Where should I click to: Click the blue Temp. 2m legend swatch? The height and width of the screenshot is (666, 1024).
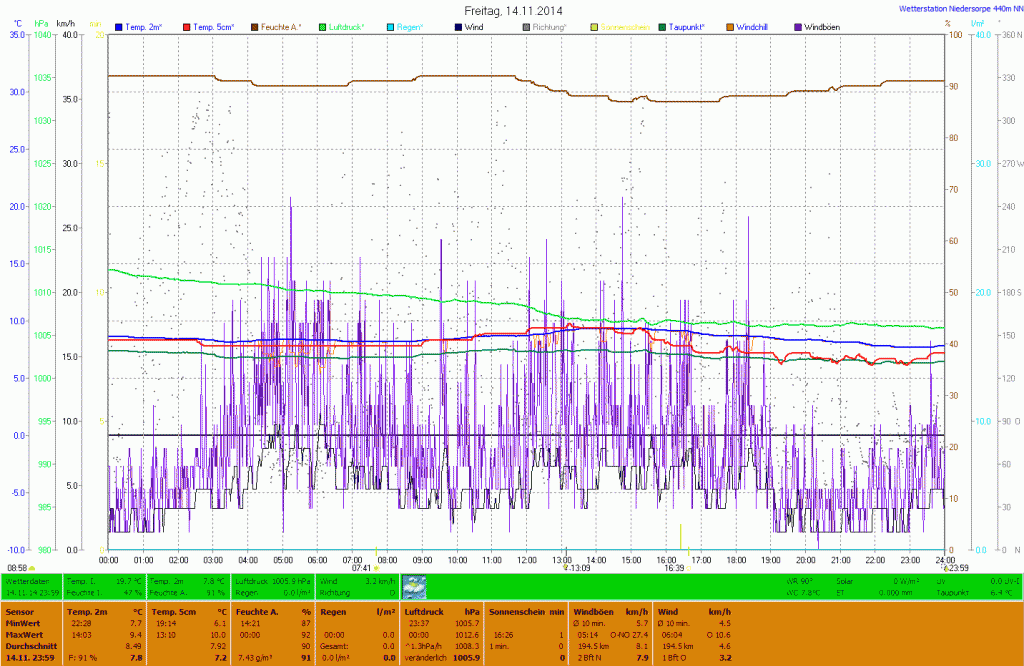click(x=119, y=25)
